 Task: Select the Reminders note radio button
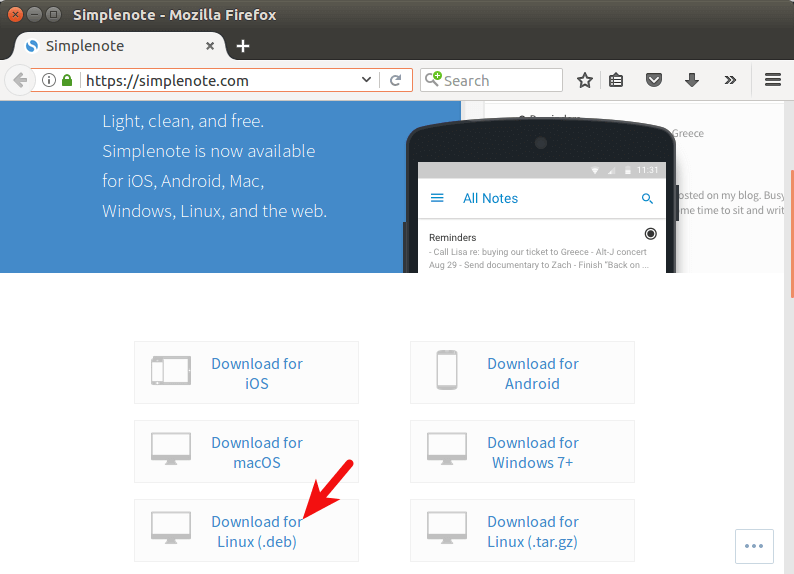[x=651, y=234]
